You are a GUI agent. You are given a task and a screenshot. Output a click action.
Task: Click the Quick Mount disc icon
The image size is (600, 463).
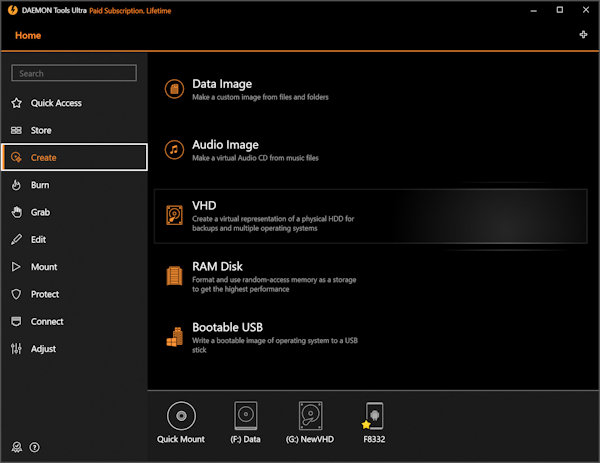click(181, 416)
